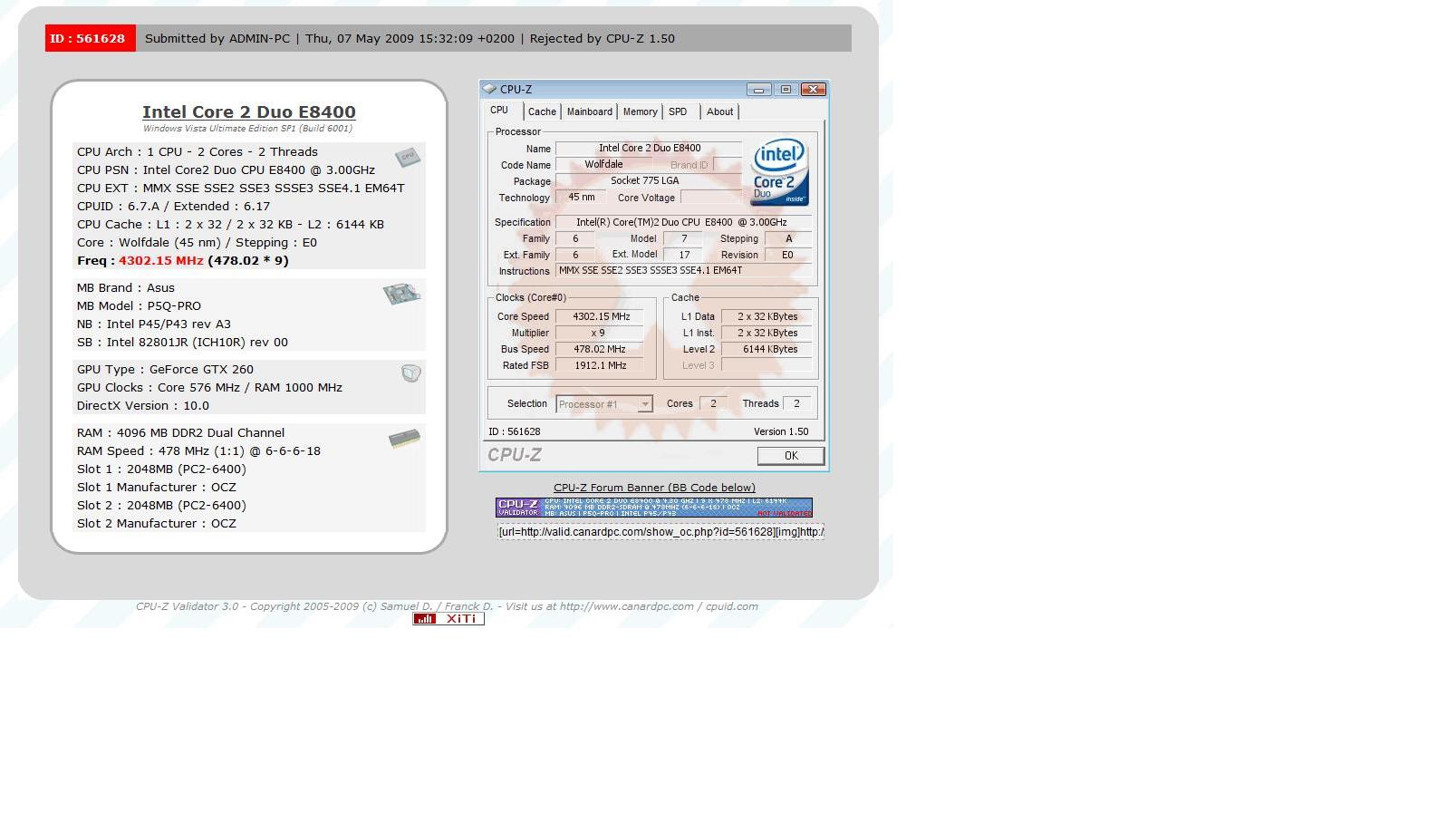Click the graphics card icon beside GPU Type

point(411,373)
